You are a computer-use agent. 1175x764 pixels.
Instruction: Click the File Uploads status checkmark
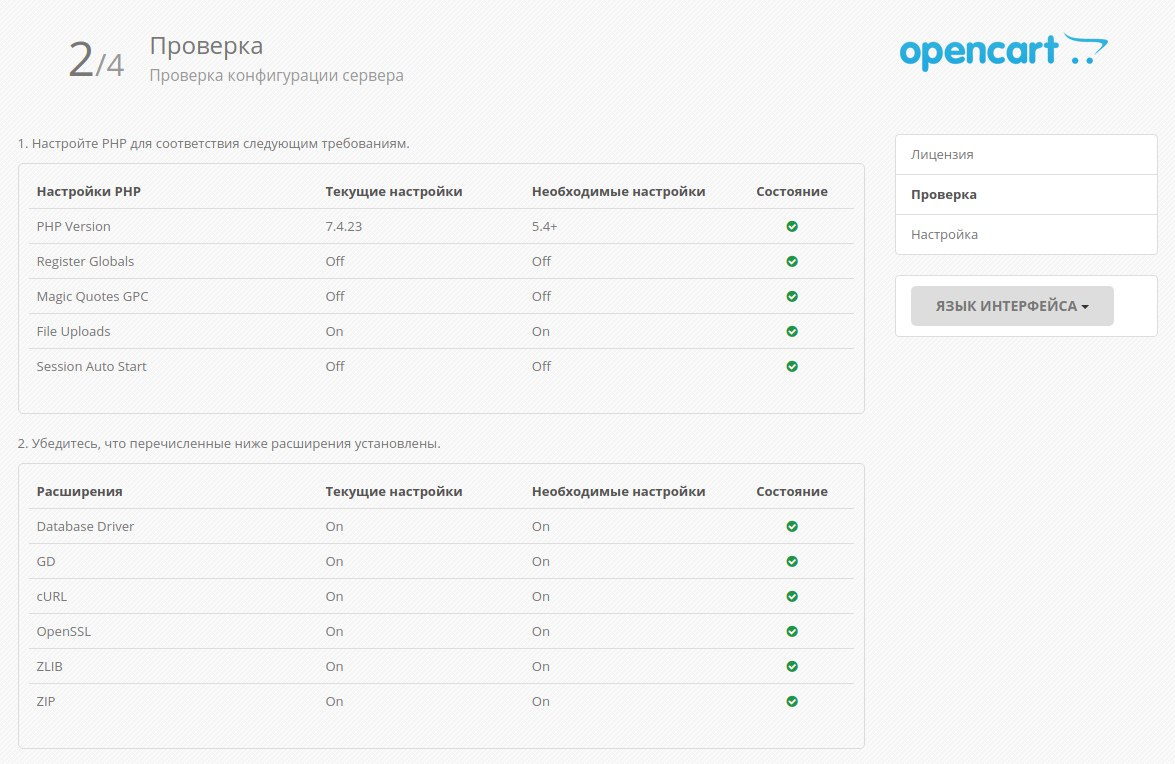(x=792, y=331)
